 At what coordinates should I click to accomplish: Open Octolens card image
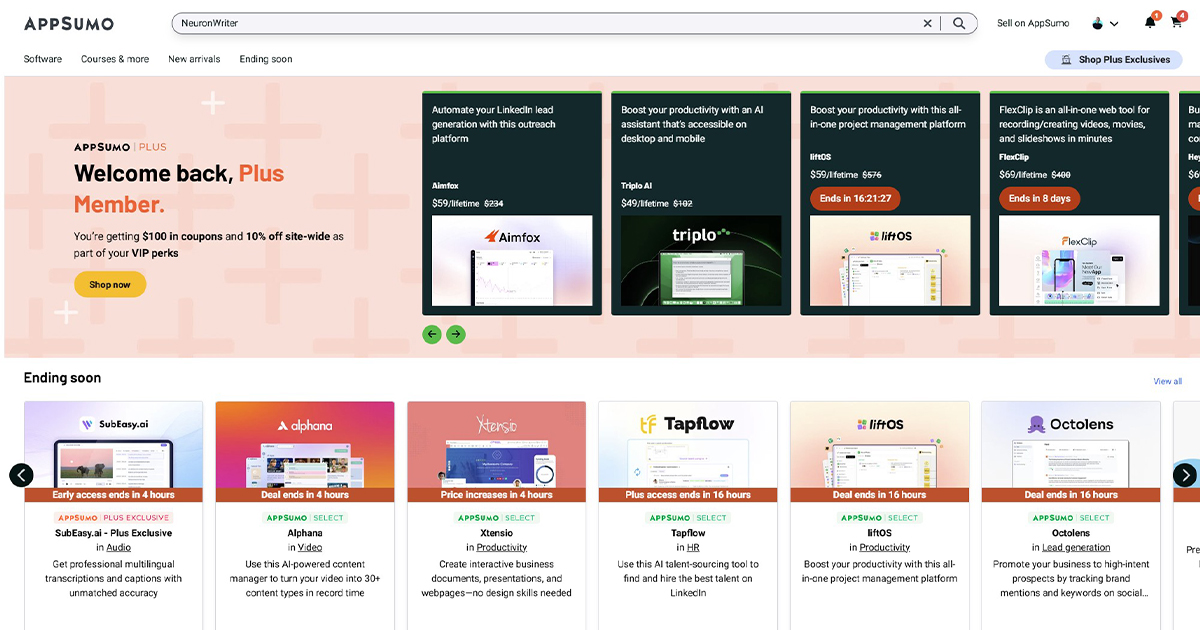point(1071,445)
